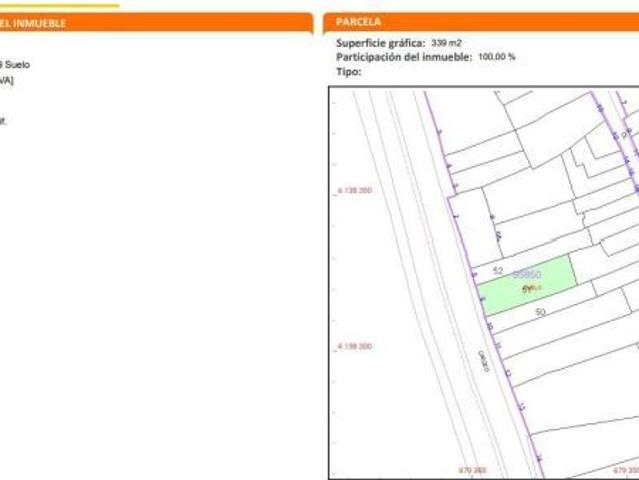This screenshot has height=480, width=639.
Task: Click the upper 4.138.350 coordinate label
Action: click(x=354, y=190)
